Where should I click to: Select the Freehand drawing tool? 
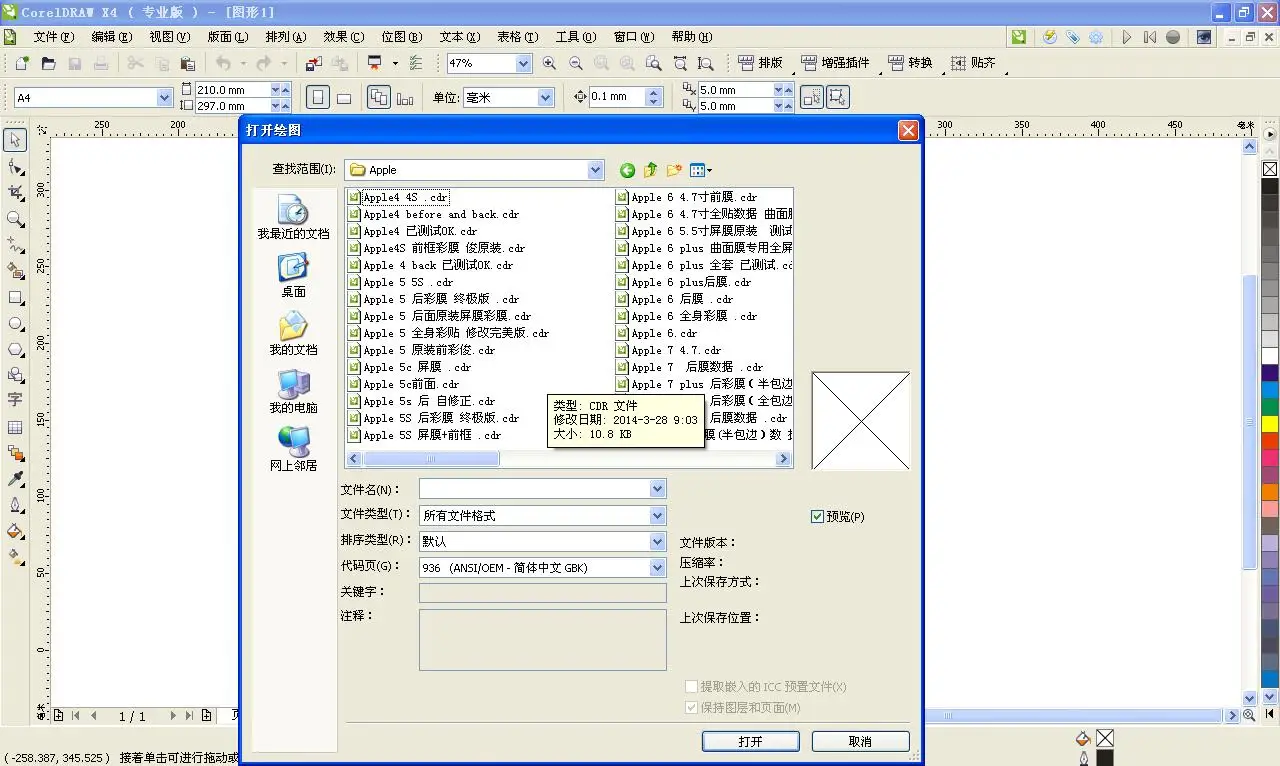point(15,245)
